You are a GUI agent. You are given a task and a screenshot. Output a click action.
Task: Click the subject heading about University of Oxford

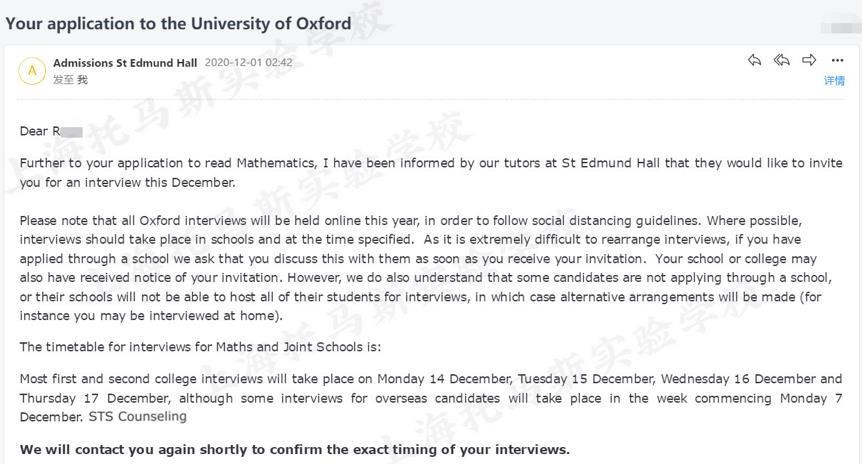[x=178, y=24]
